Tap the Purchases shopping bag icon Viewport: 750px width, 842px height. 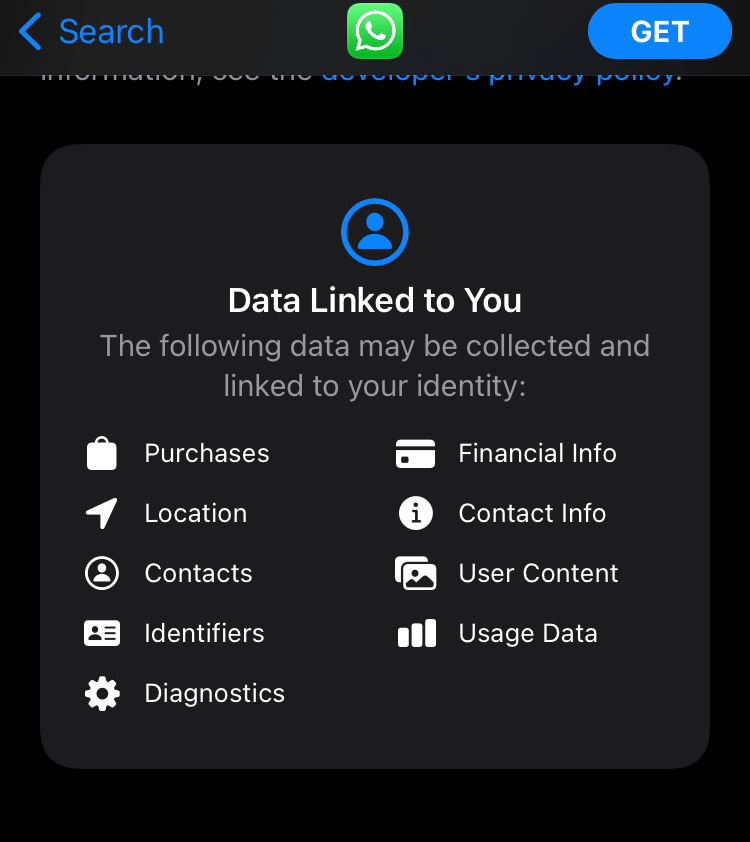102,454
